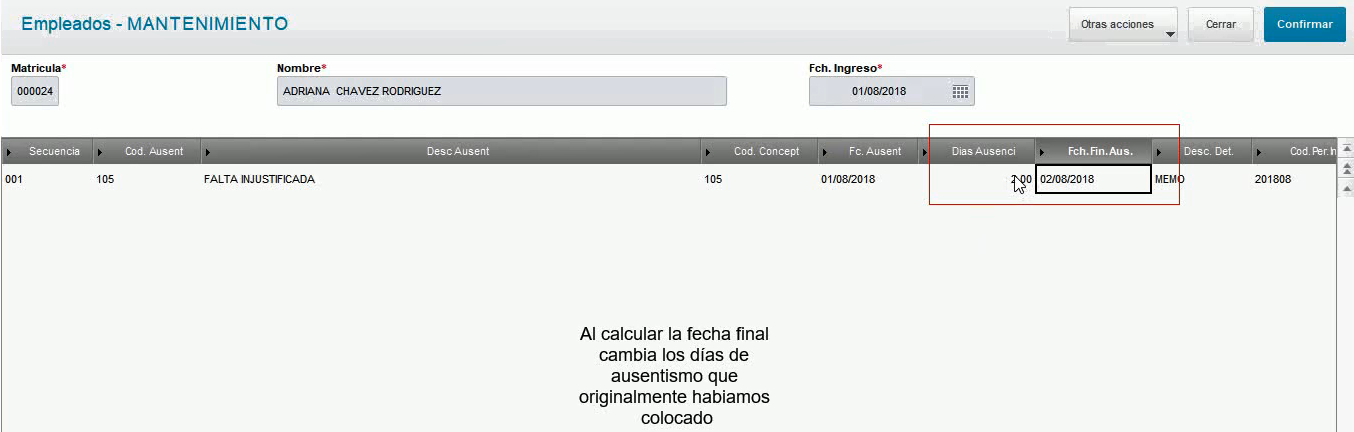Open the Fch. Ingreso calendar picker
This screenshot has height=432, width=1354.
pos(960,92)
